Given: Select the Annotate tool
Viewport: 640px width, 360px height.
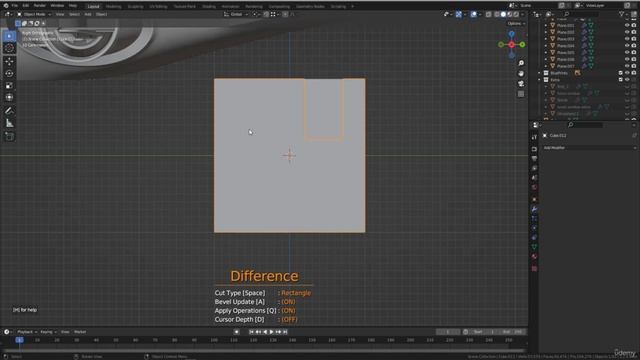Looking at the screenshot, I should tap(9, 111).
